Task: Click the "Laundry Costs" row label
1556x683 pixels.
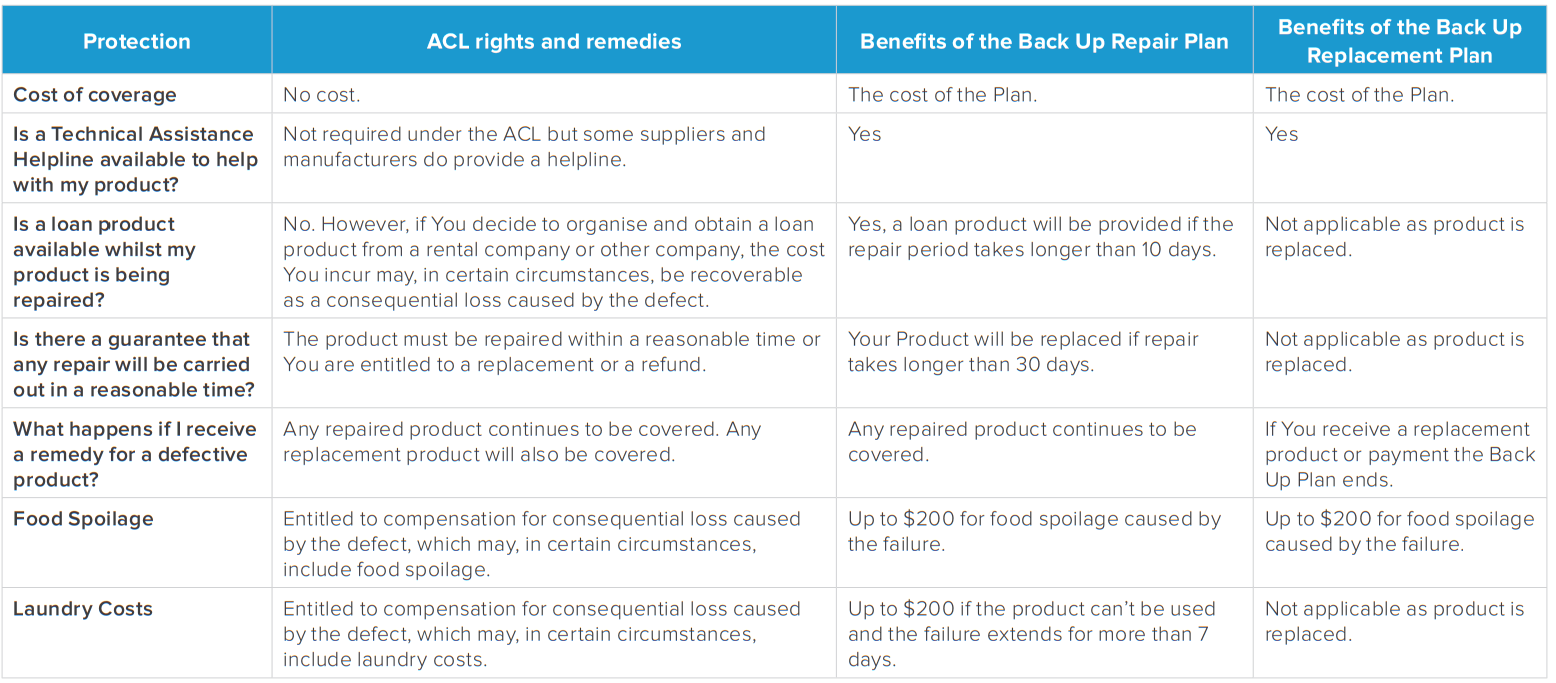Action: click(x=83, y=609)
